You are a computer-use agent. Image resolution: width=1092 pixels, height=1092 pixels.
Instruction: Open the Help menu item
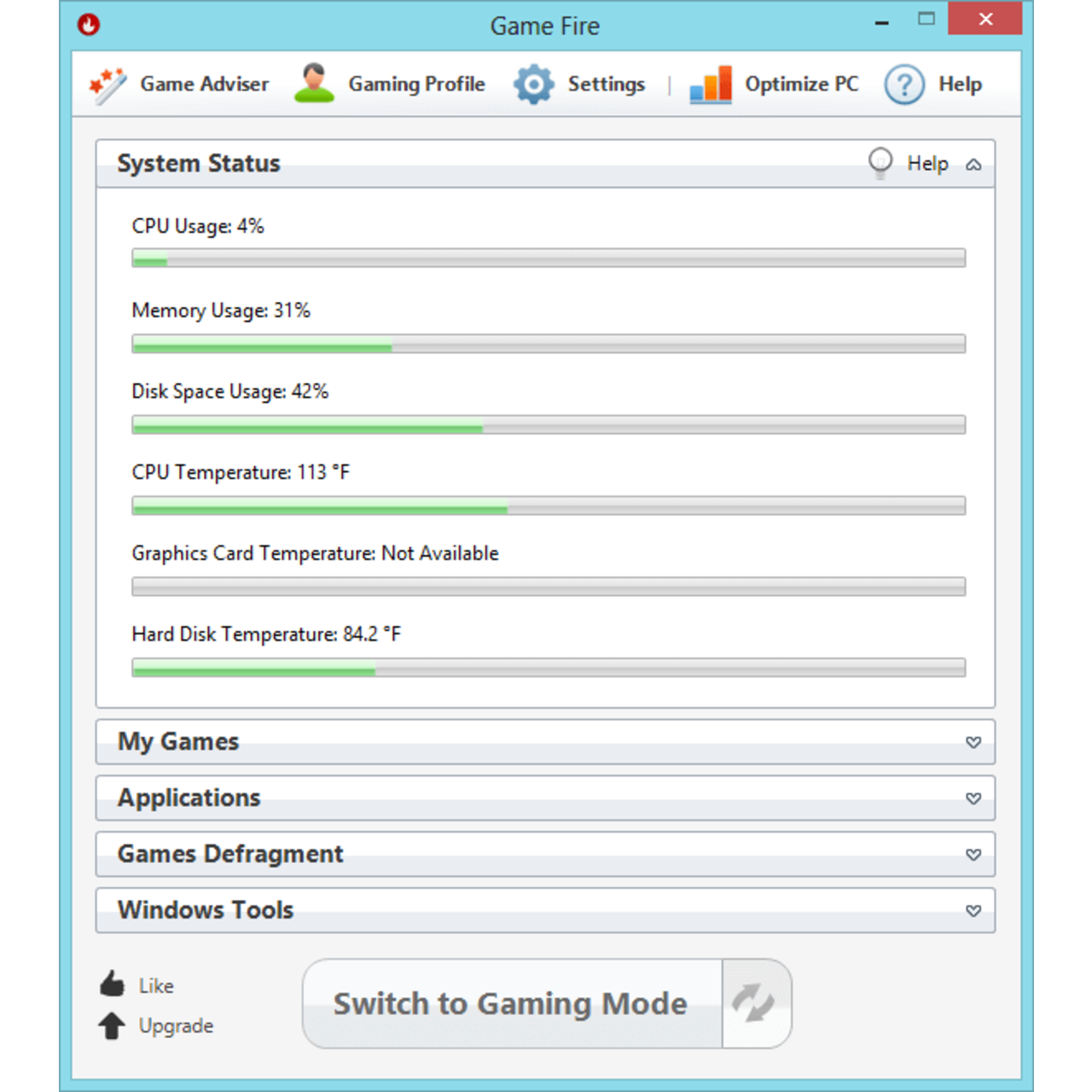pyautogui.click(x=961, y=84)
